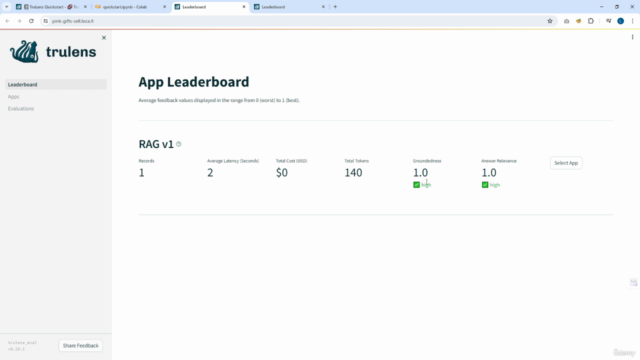This screenshot has width=640, height=360.
Task: Open the Evaluations page in sidebar
Action: coord(21,109)
